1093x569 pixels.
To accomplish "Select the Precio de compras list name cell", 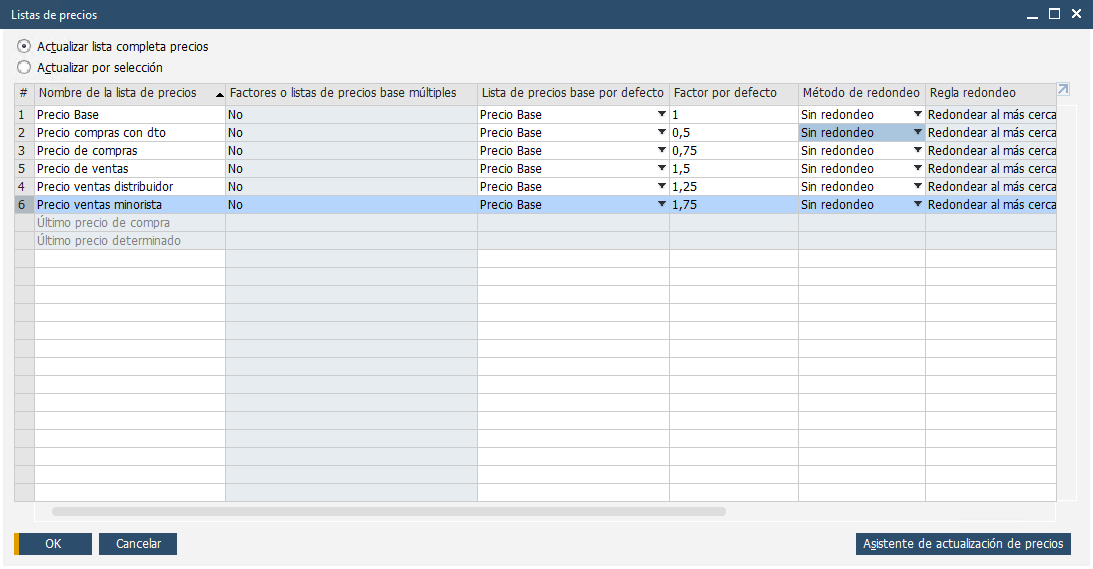I will (x=130, y=151).
